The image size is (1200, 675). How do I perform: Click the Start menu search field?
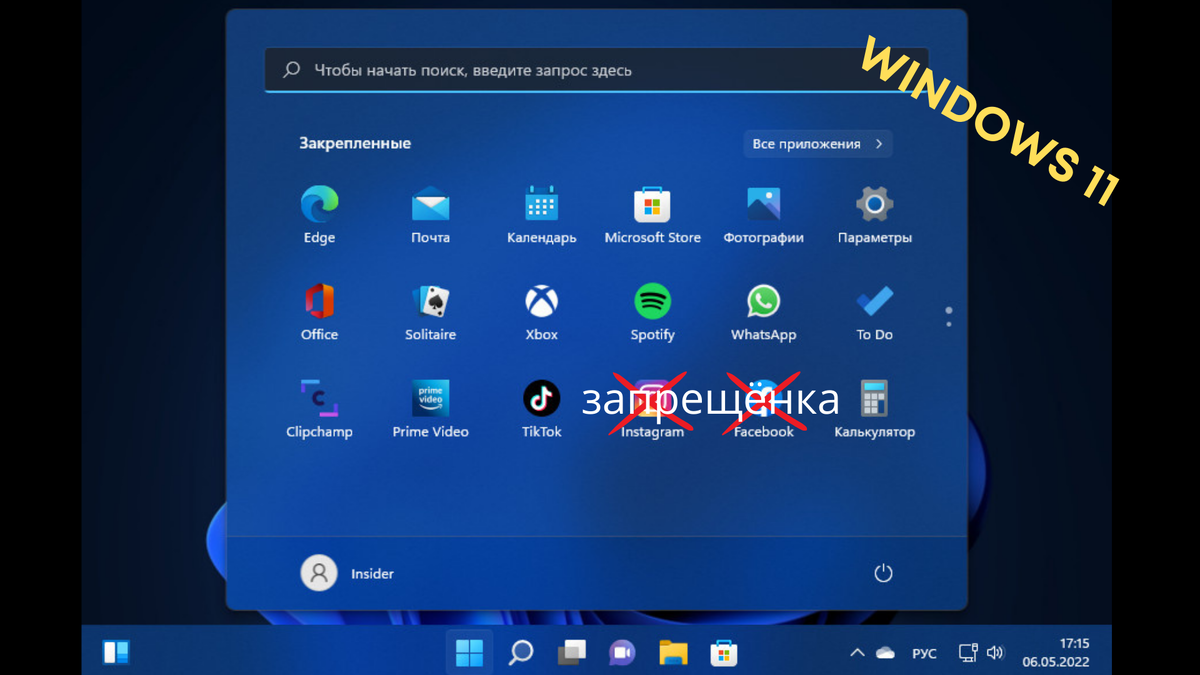[x=596, y=70]
